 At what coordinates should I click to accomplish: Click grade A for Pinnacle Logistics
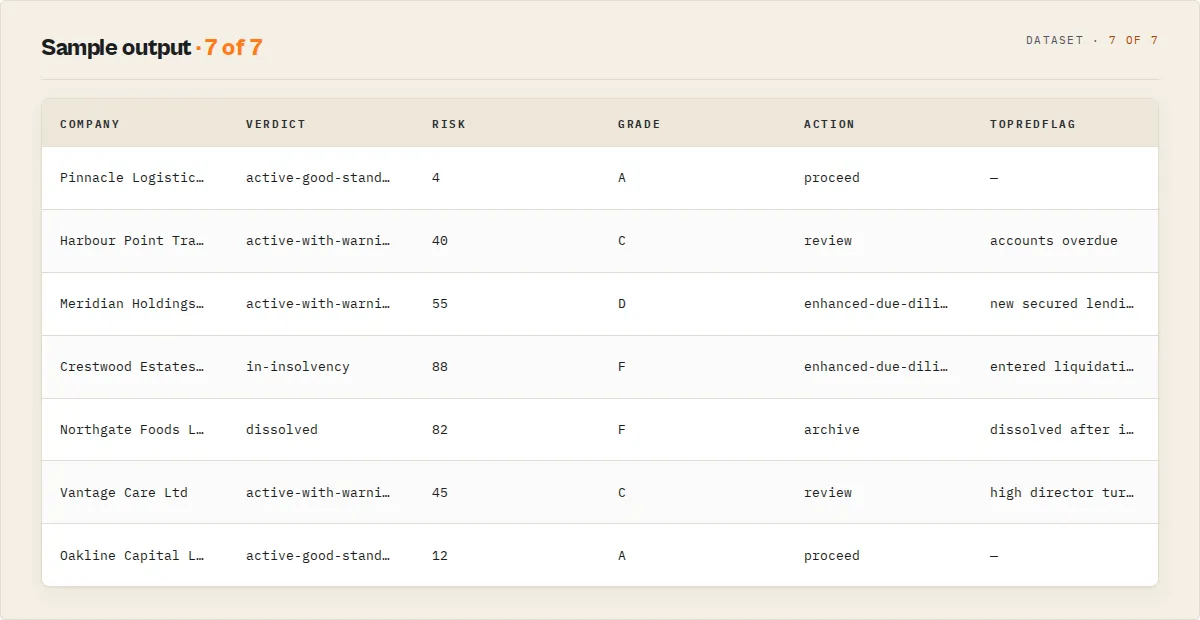(622, 178)
